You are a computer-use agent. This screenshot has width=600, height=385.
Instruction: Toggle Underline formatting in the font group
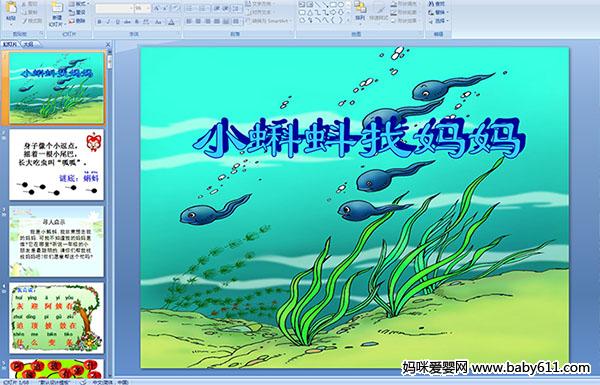pos(118,22)
